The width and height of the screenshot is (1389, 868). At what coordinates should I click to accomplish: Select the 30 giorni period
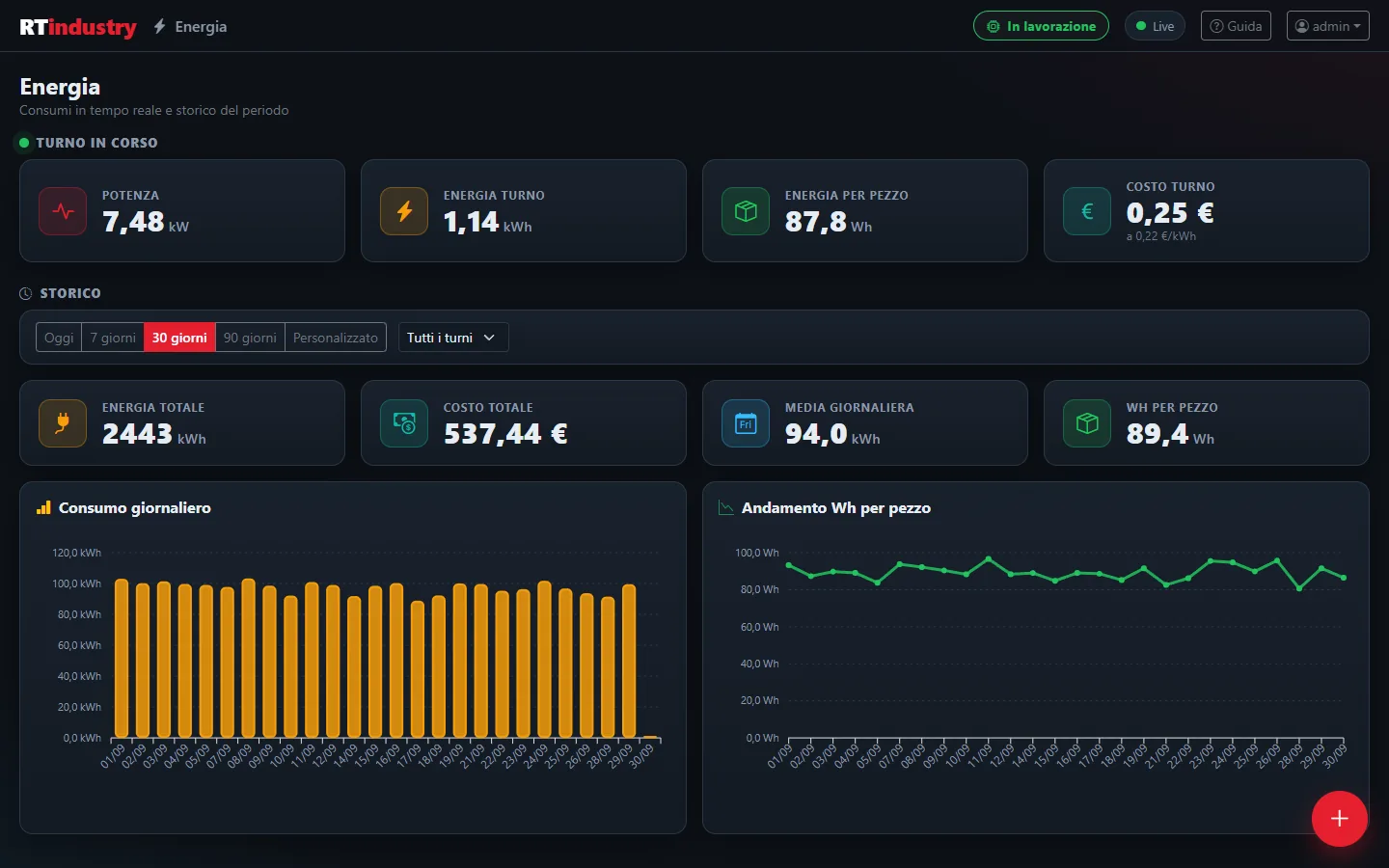179,338
